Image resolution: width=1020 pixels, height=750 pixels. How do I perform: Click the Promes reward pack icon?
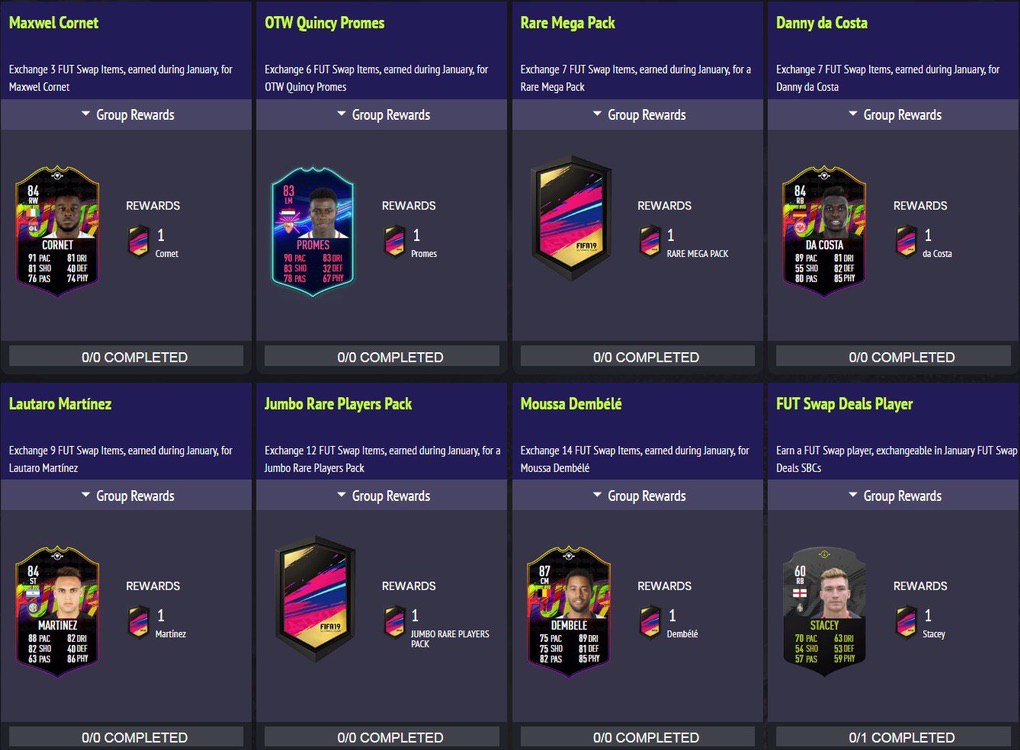click(x=394, y=241)
